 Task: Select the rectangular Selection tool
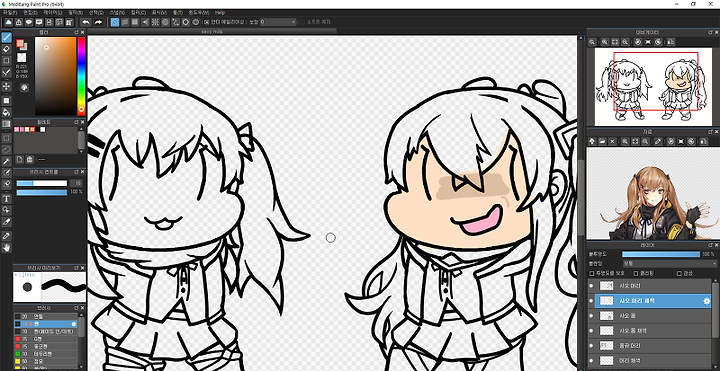(6, 138)
